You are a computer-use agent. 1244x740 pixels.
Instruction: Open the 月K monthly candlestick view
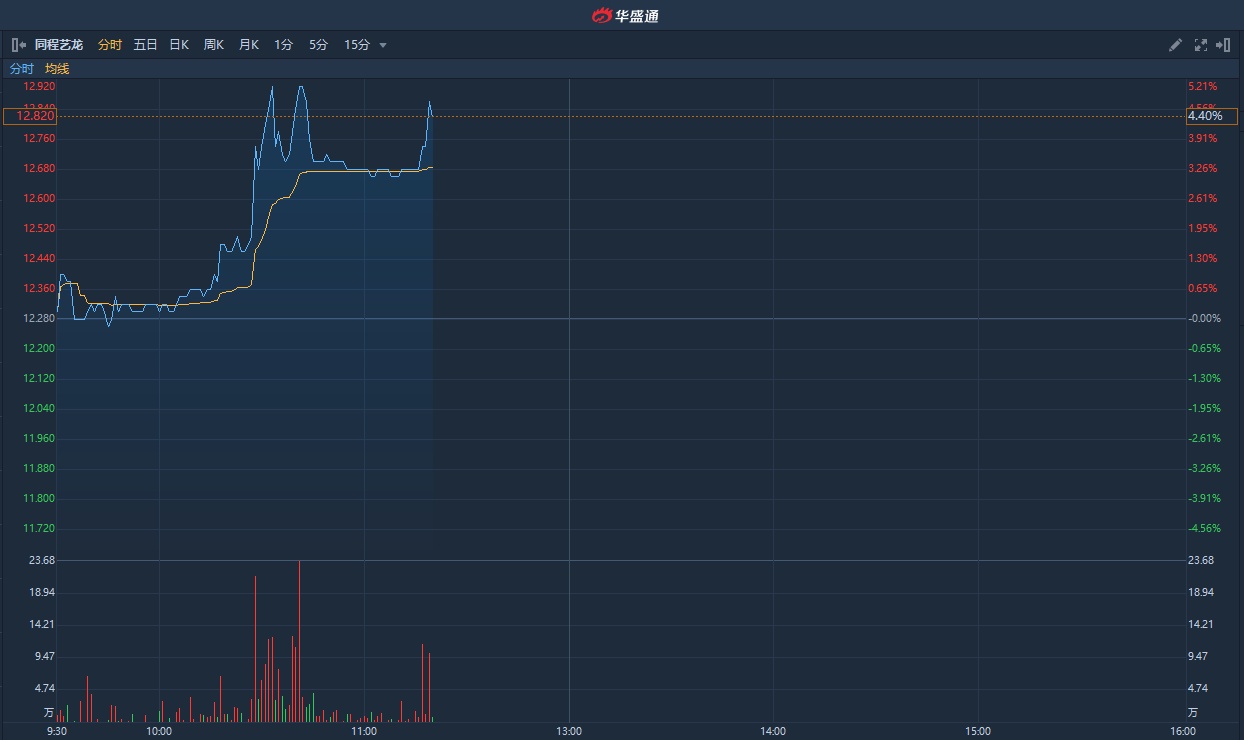pos(249,45)
